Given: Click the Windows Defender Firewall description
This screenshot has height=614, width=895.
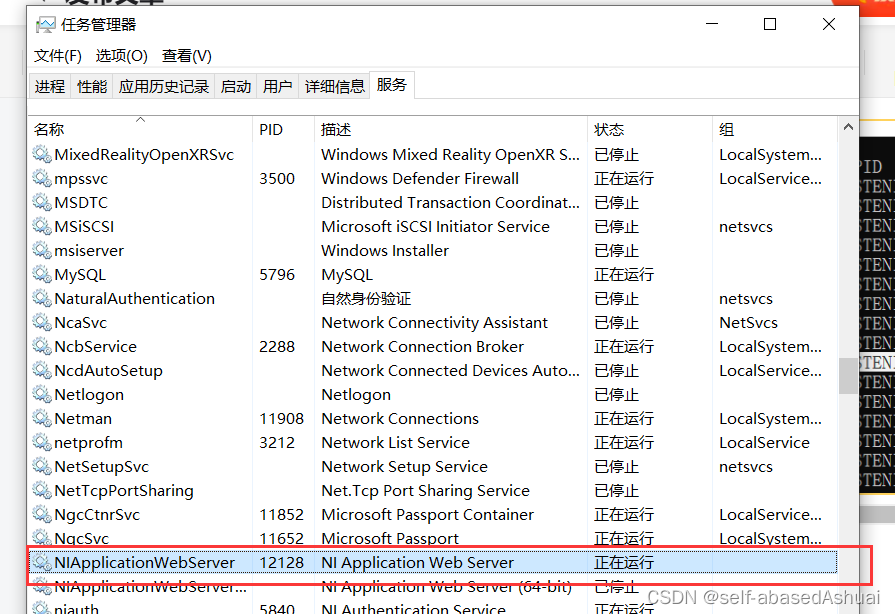Looking at the screenshot, I should pos(420,179).
